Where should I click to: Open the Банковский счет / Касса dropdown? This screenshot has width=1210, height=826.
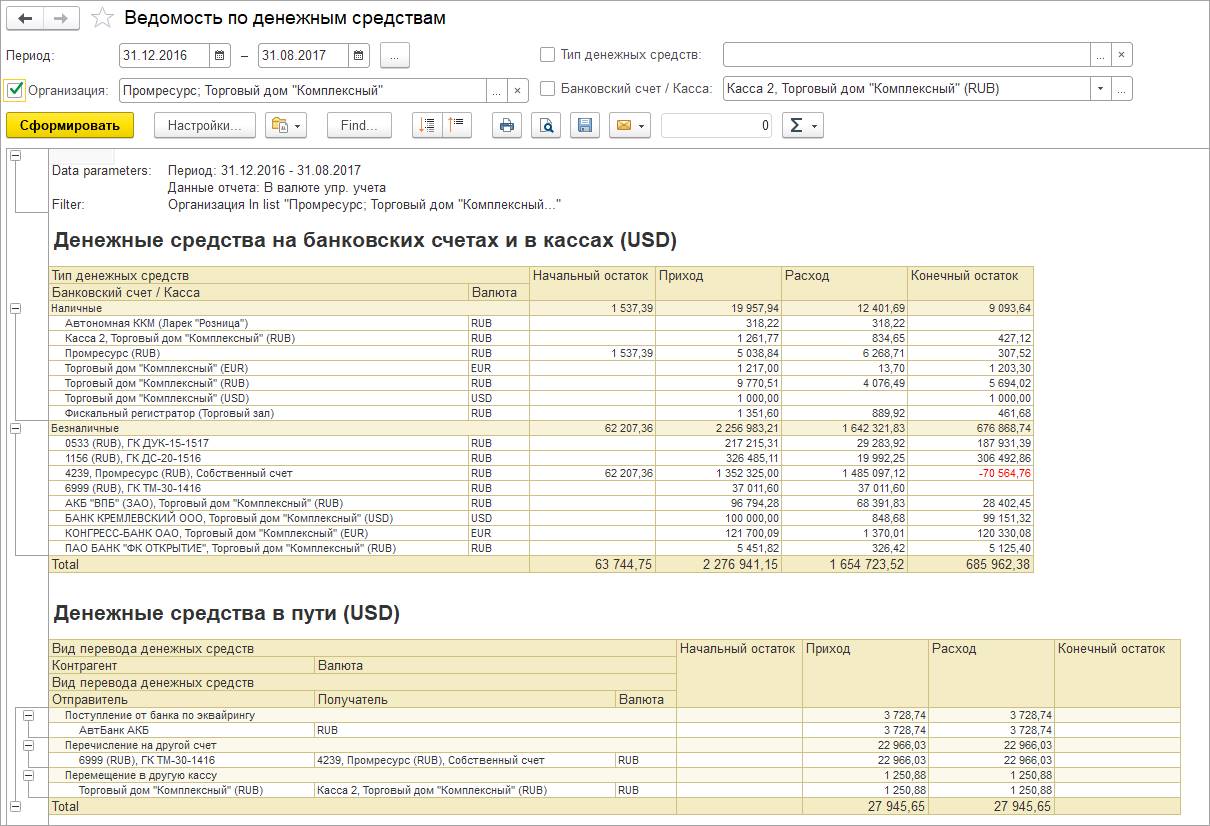coord(1100,89)
